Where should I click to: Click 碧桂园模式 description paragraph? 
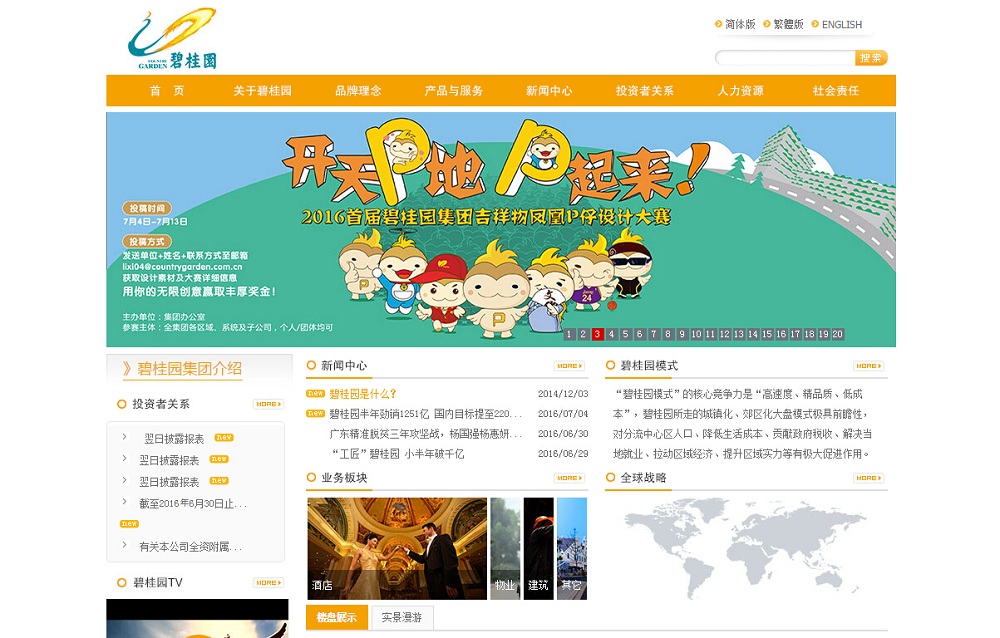(743, 424)
